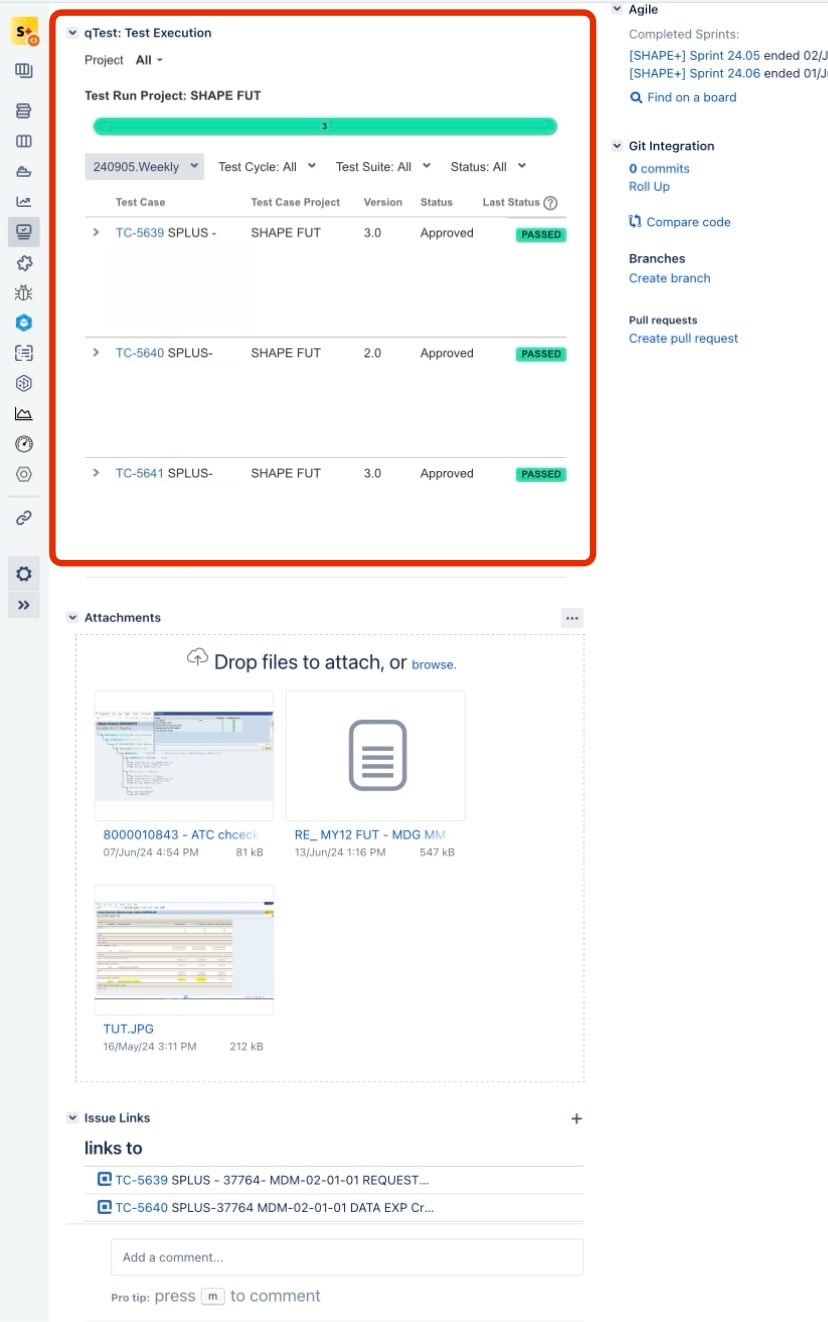Image resolution: width=828 pixels, height=1322 pixels.
Task: Click PASSED badge on TC-5639 row
Action: coord(541,235)
